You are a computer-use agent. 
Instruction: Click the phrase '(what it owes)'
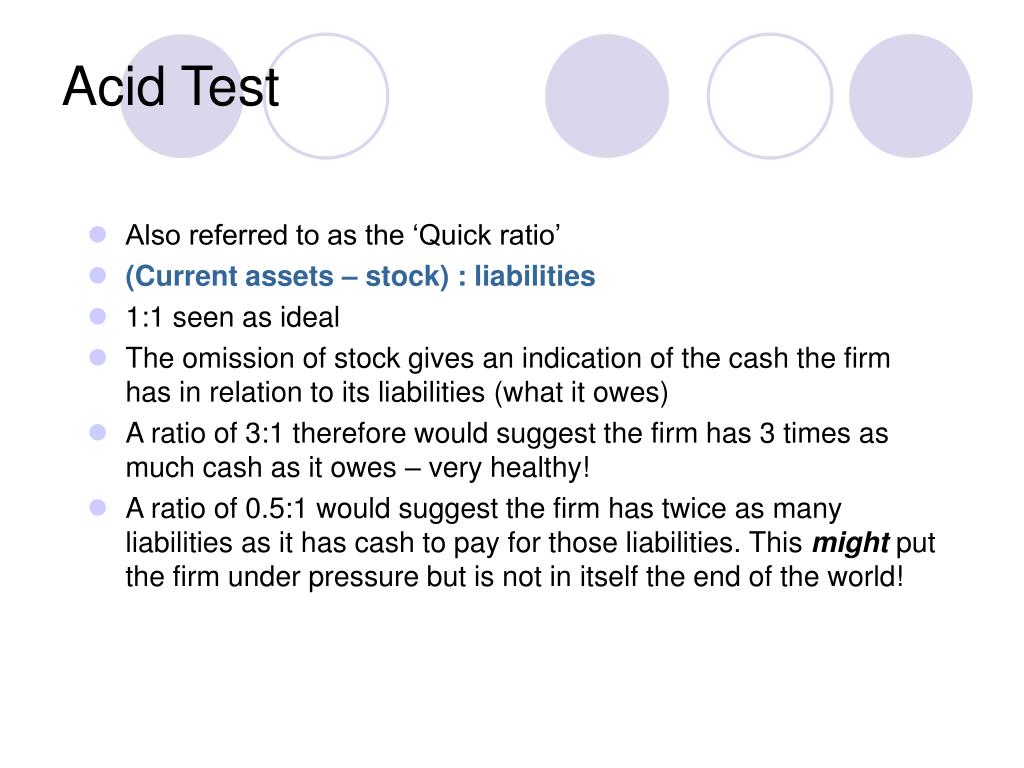(581, 392)
